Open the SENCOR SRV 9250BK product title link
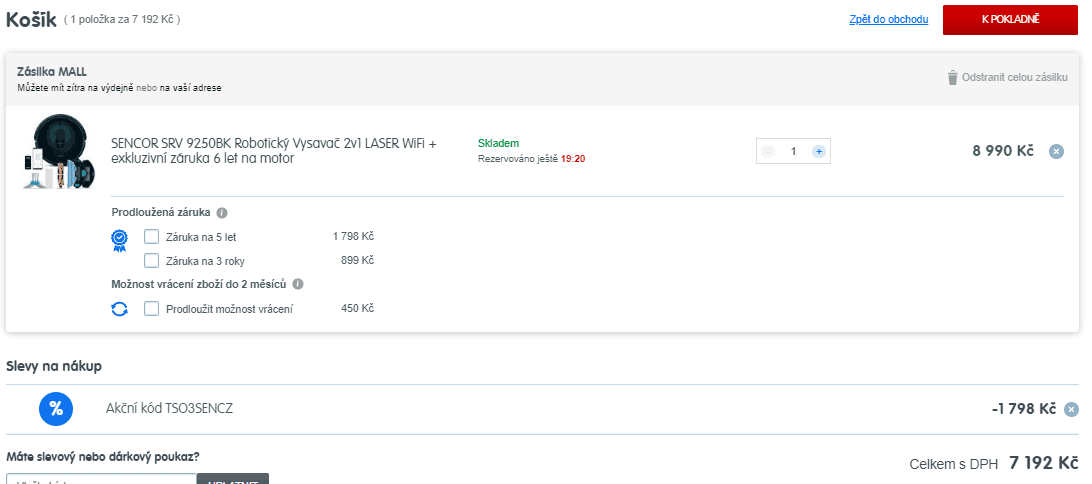 point(274,151)
